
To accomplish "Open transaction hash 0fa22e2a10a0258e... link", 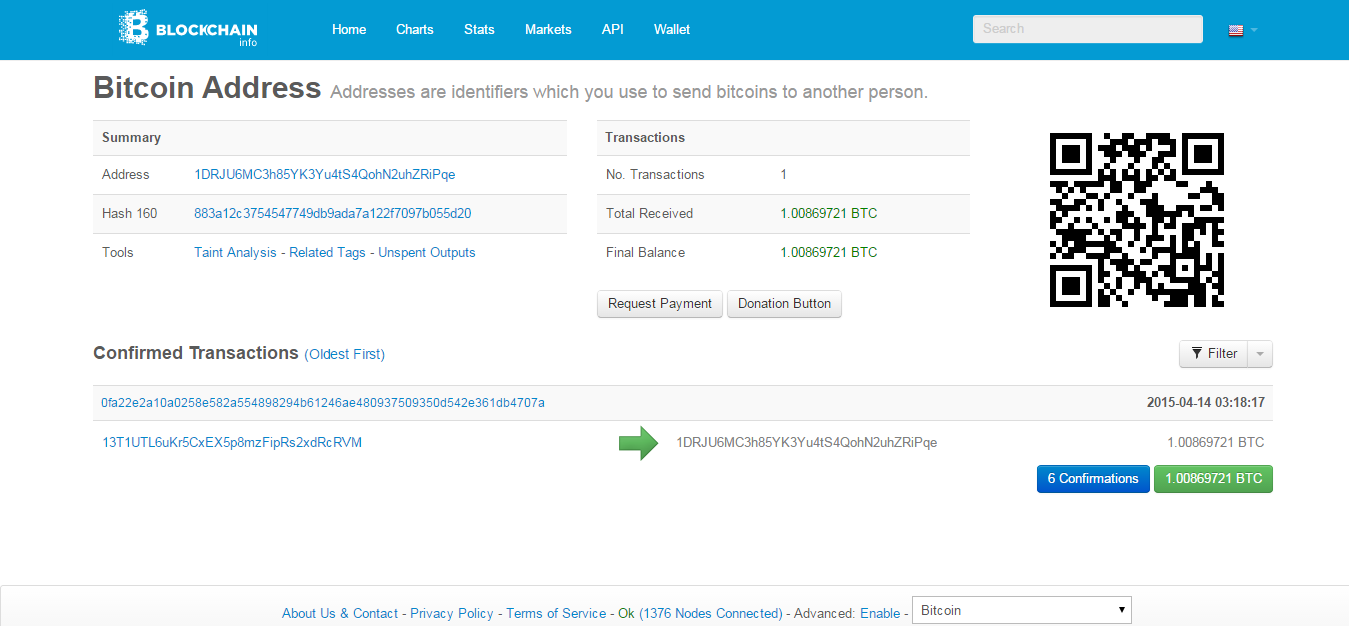I will (x=322, y=403).
